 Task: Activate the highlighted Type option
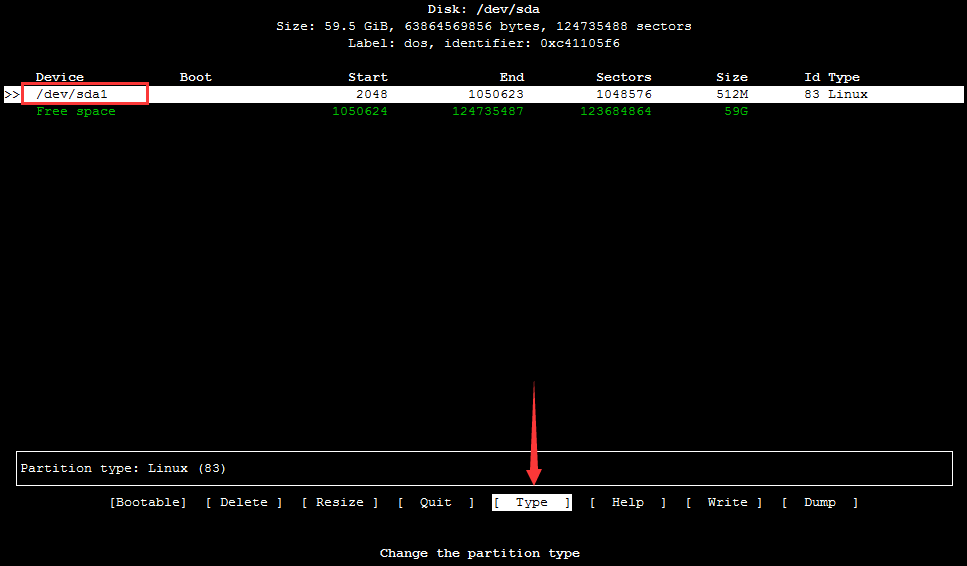click(x=532, y=502)
